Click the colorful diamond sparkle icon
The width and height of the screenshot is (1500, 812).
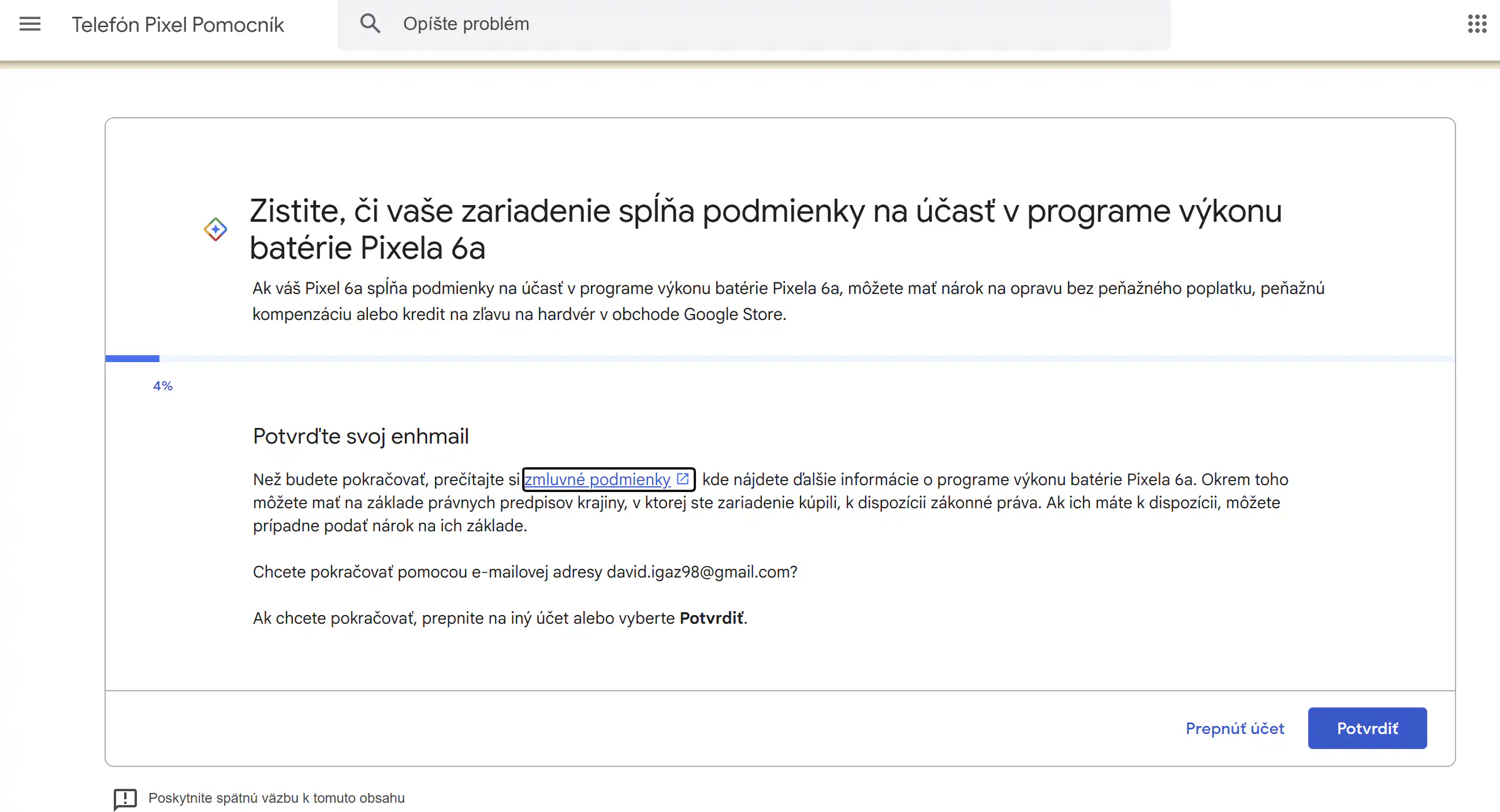click(x=215, y=229)
